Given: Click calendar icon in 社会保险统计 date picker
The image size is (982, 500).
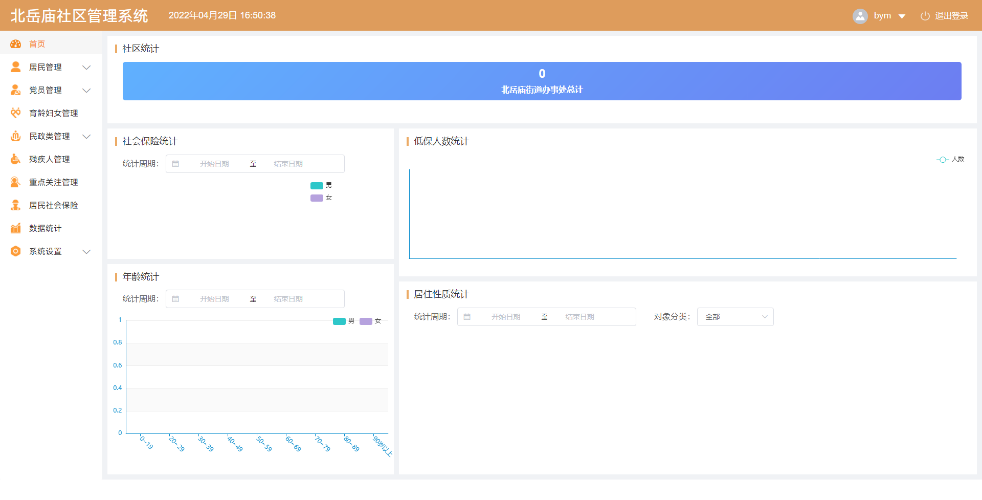Looking at the screenshot, I should [x=175, y=164].
